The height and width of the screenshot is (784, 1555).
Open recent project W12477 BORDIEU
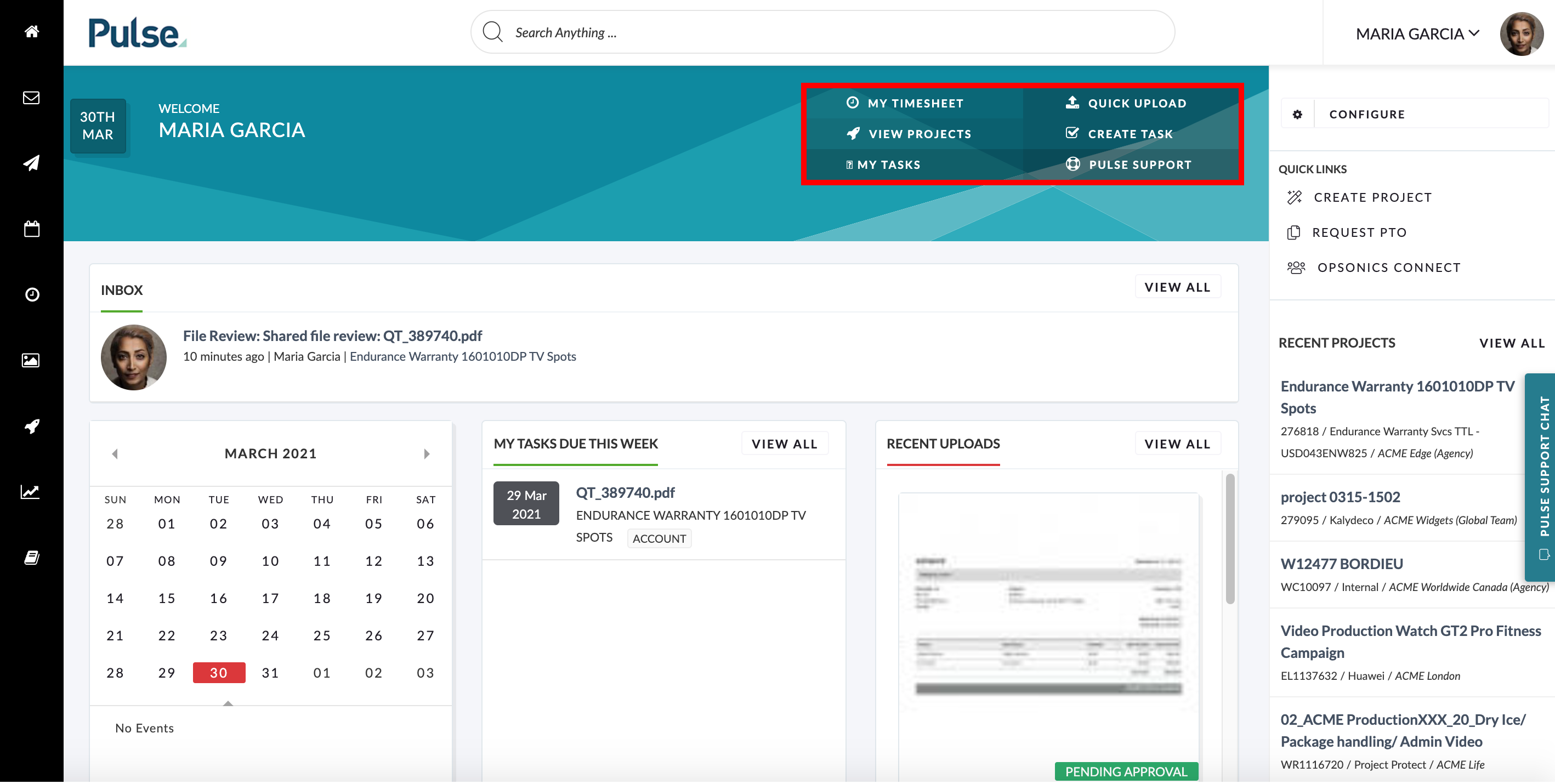pos(1341,564)
